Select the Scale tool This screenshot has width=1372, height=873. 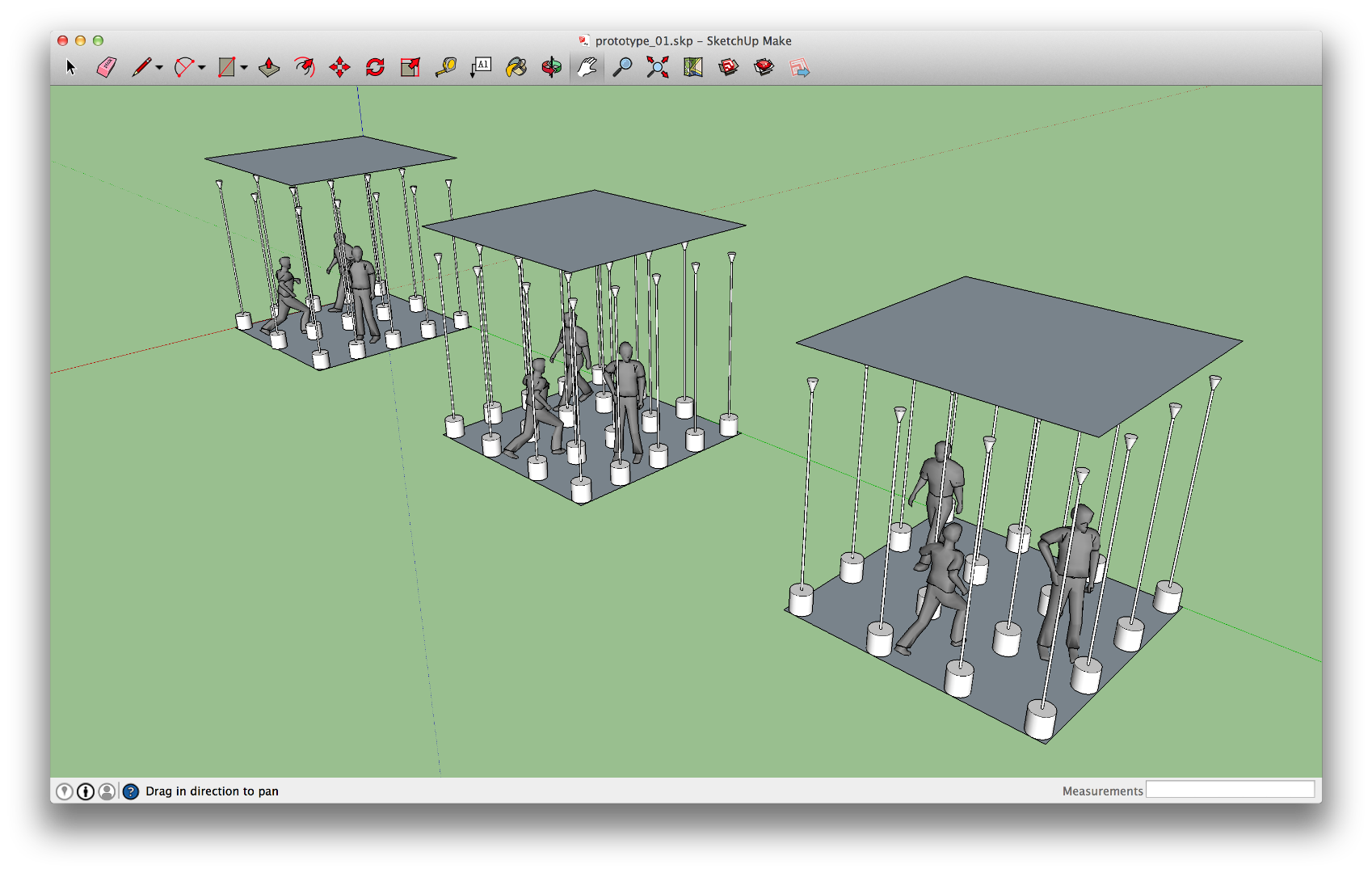point(410,67)
